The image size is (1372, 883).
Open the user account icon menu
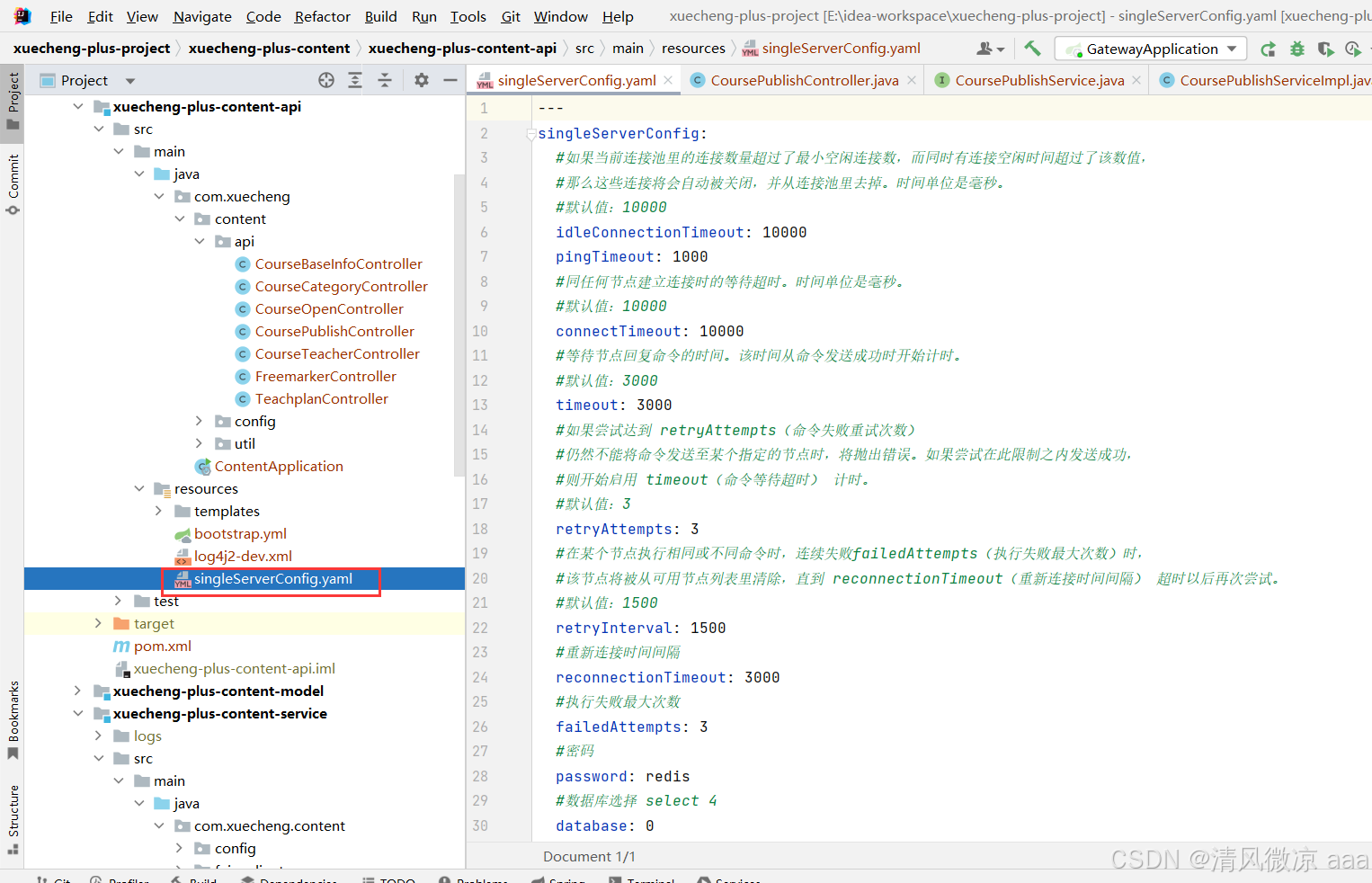[x=991, y=49]
